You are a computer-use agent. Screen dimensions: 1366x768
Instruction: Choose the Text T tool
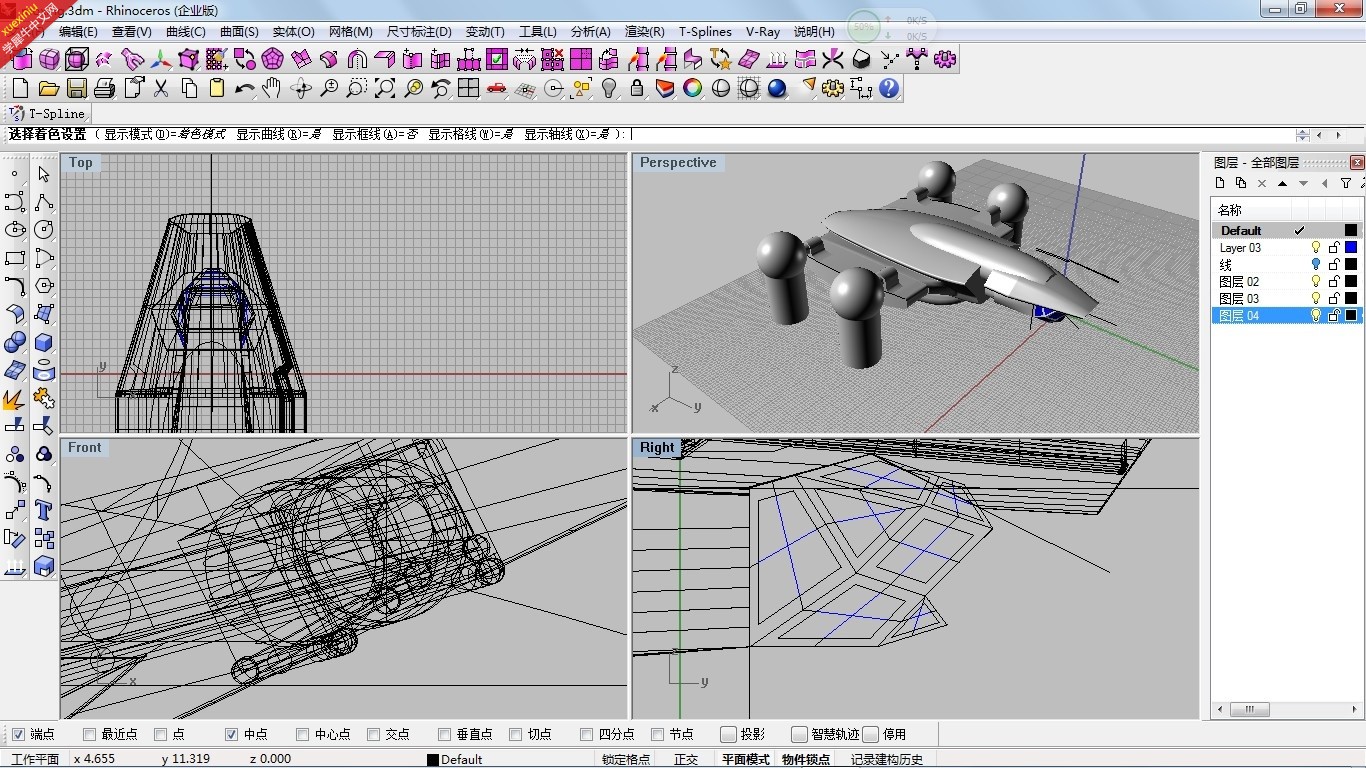(x=43, y=511)
